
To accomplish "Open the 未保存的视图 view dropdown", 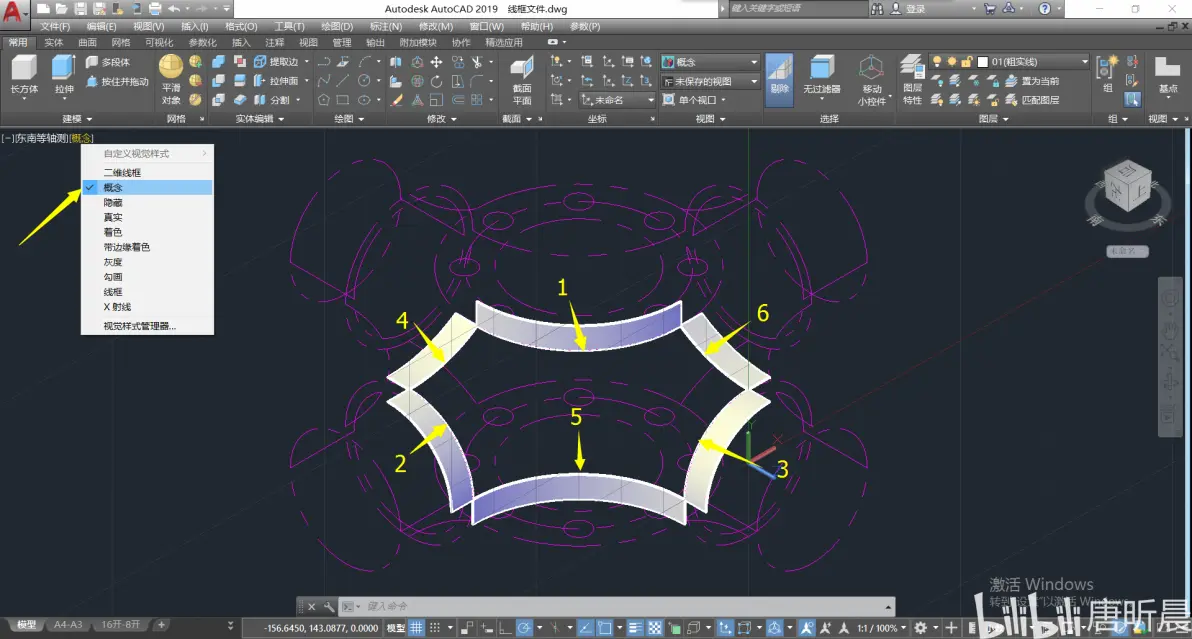I will (709, 81).
